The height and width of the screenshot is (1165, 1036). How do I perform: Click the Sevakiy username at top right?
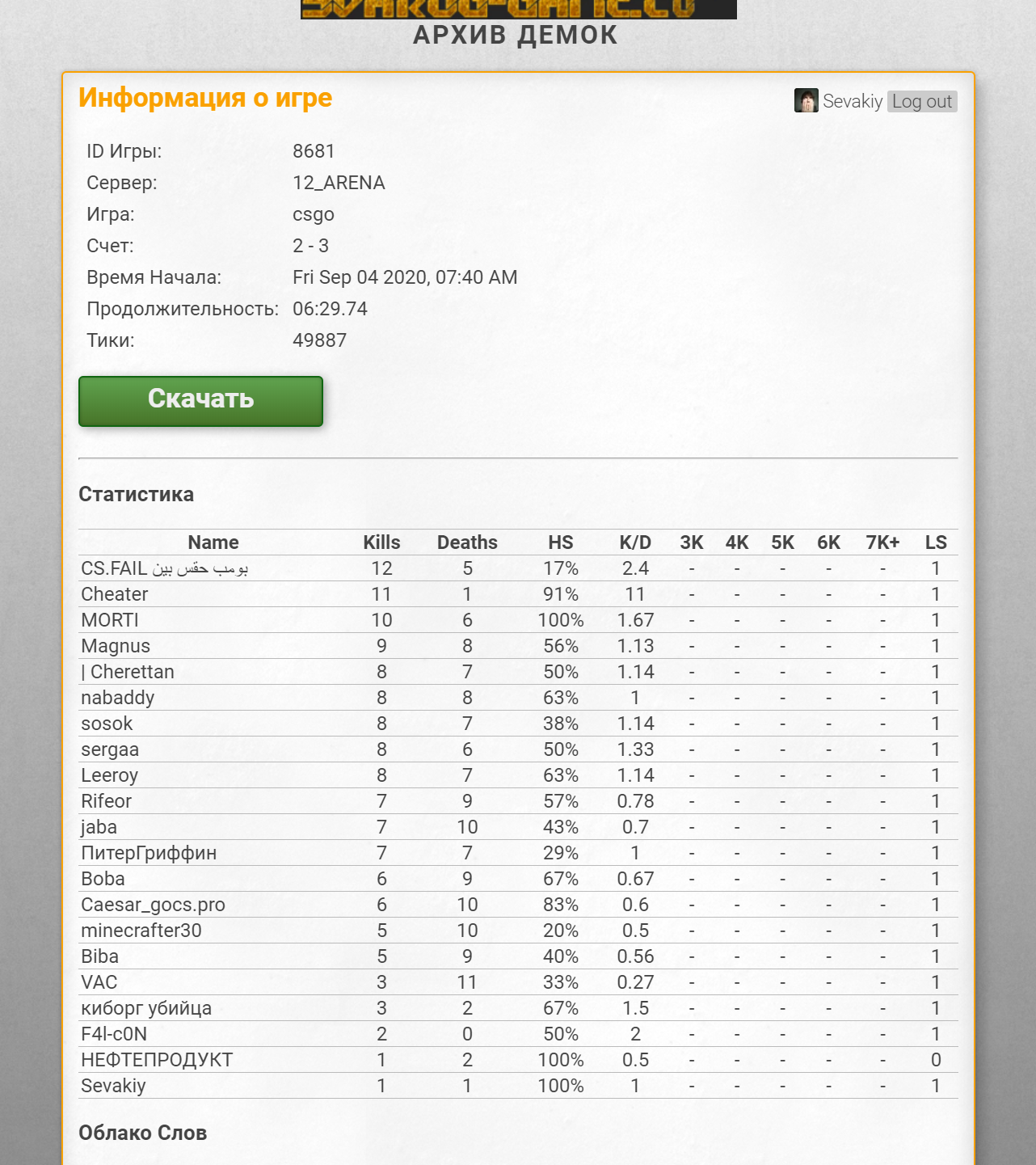[x=853, y=101]
